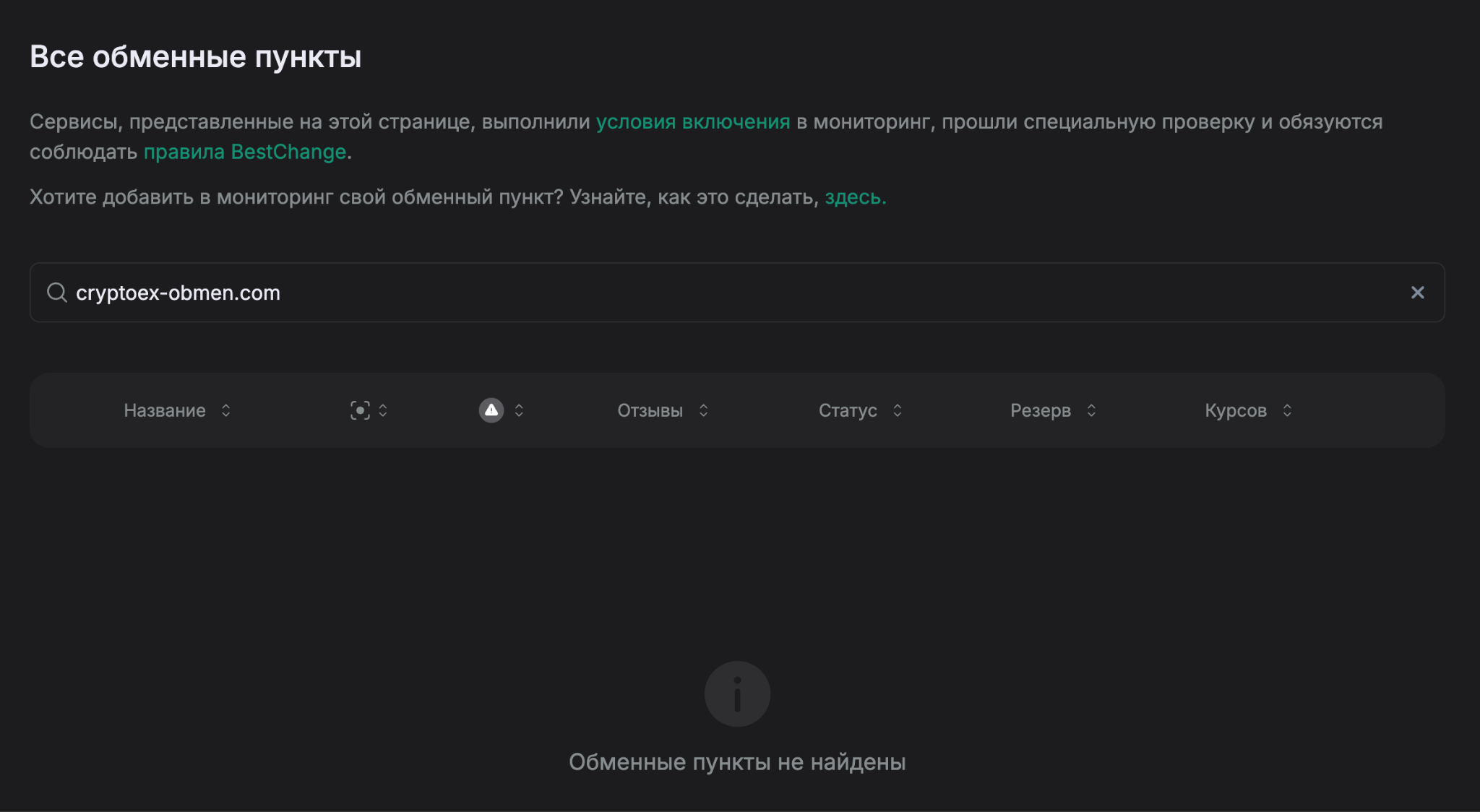Click the Обменные пункты не найдены message

[737, 762]
